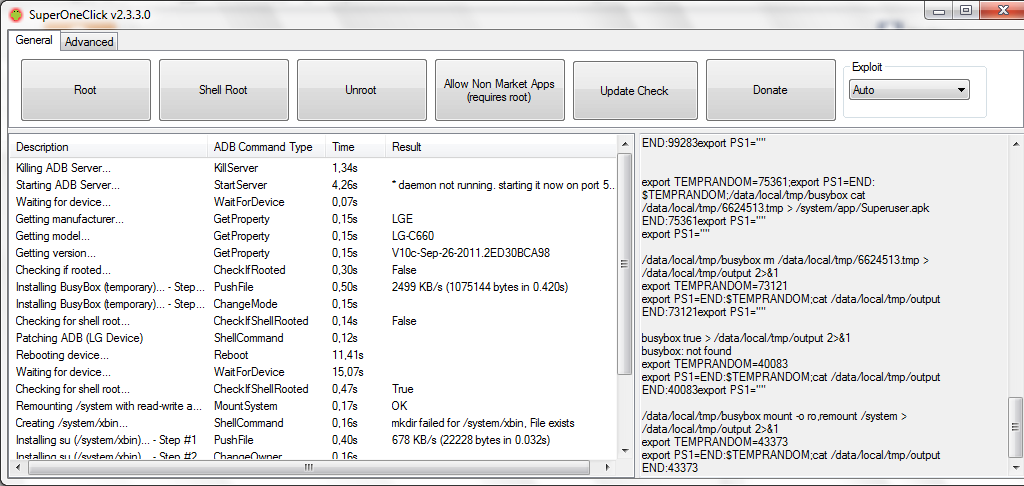
Task: Select the General tab
Action: tap(34, 40)
